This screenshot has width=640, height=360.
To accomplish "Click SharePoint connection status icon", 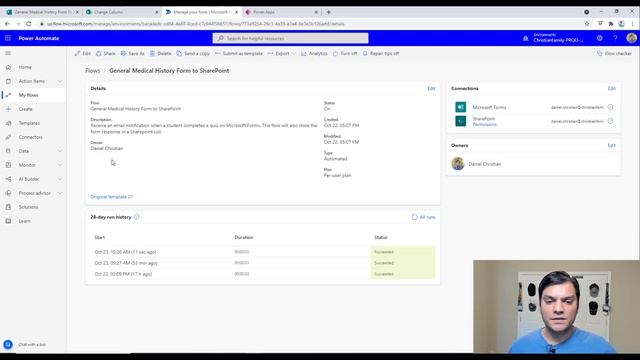I will tap(610, 121).
